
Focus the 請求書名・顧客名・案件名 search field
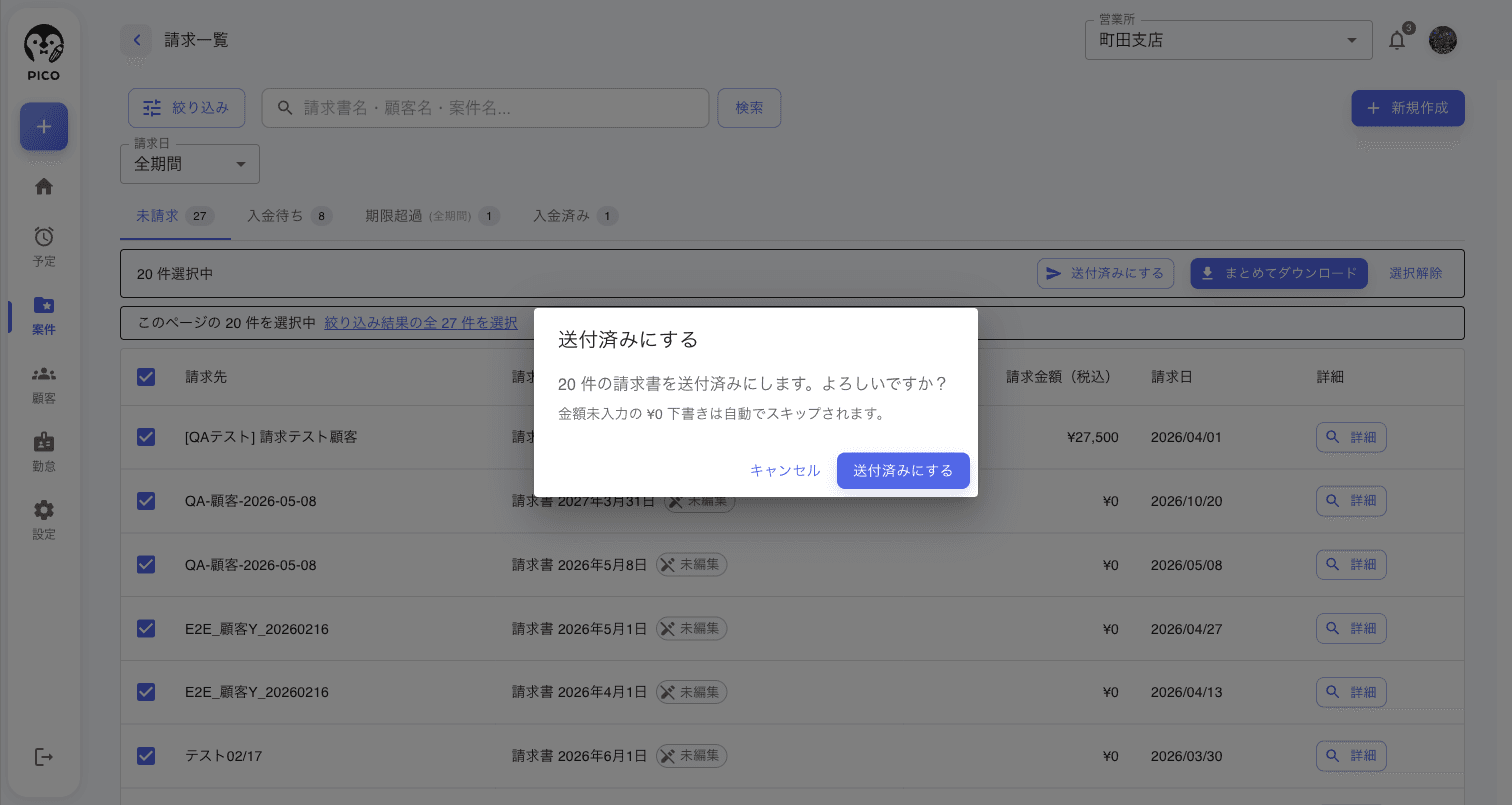pos(485,108)
